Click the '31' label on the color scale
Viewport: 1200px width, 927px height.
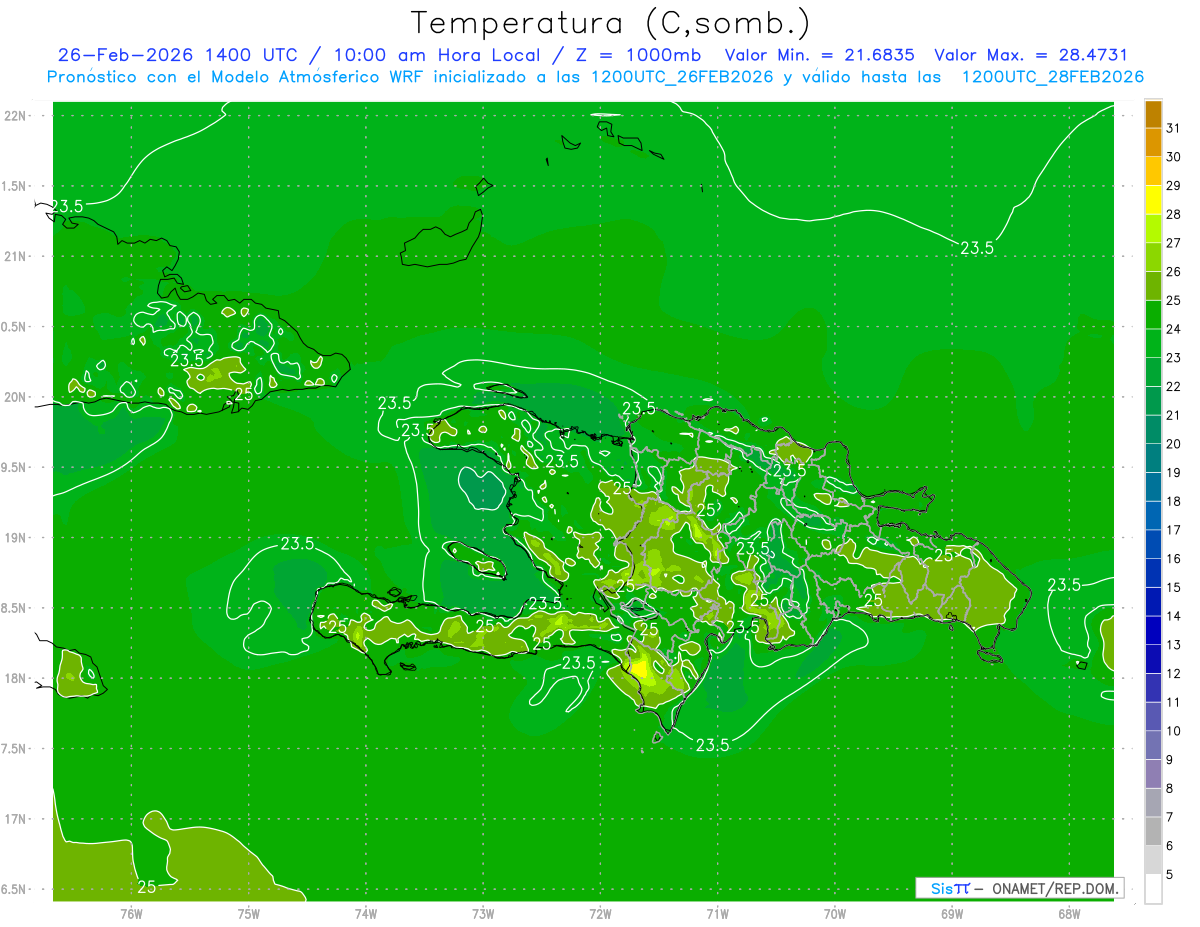pos(1173,128)
